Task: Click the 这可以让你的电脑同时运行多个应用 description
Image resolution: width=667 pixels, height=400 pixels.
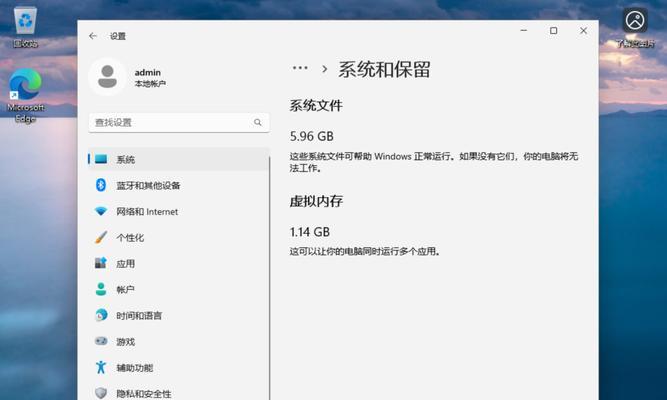Action: 365,251
